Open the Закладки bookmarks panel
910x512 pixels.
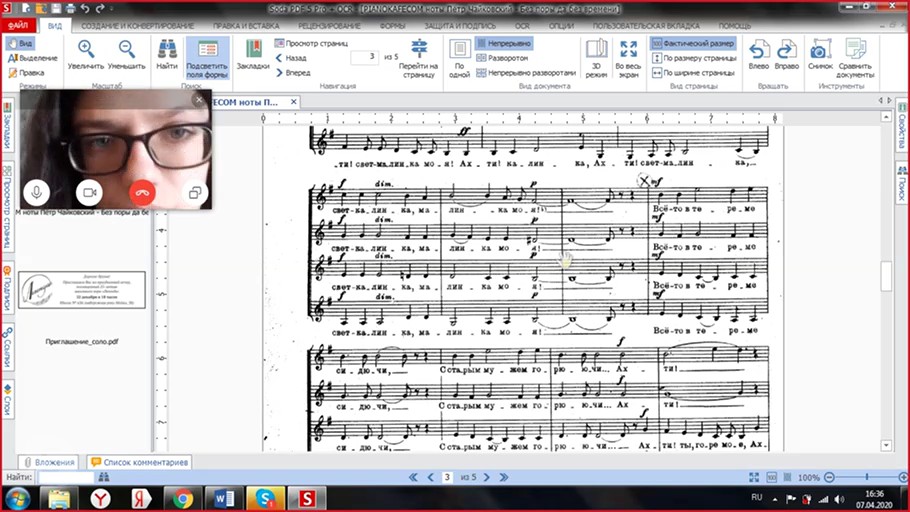point(253,55)
